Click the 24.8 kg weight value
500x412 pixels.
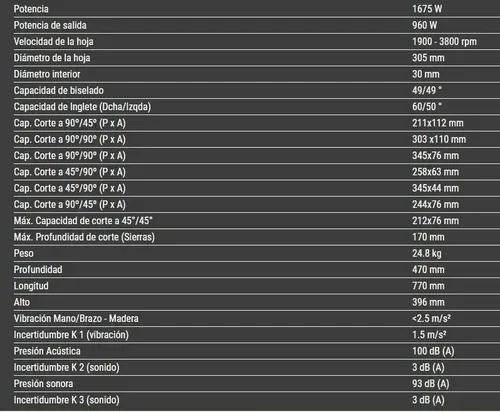(427, 253)
